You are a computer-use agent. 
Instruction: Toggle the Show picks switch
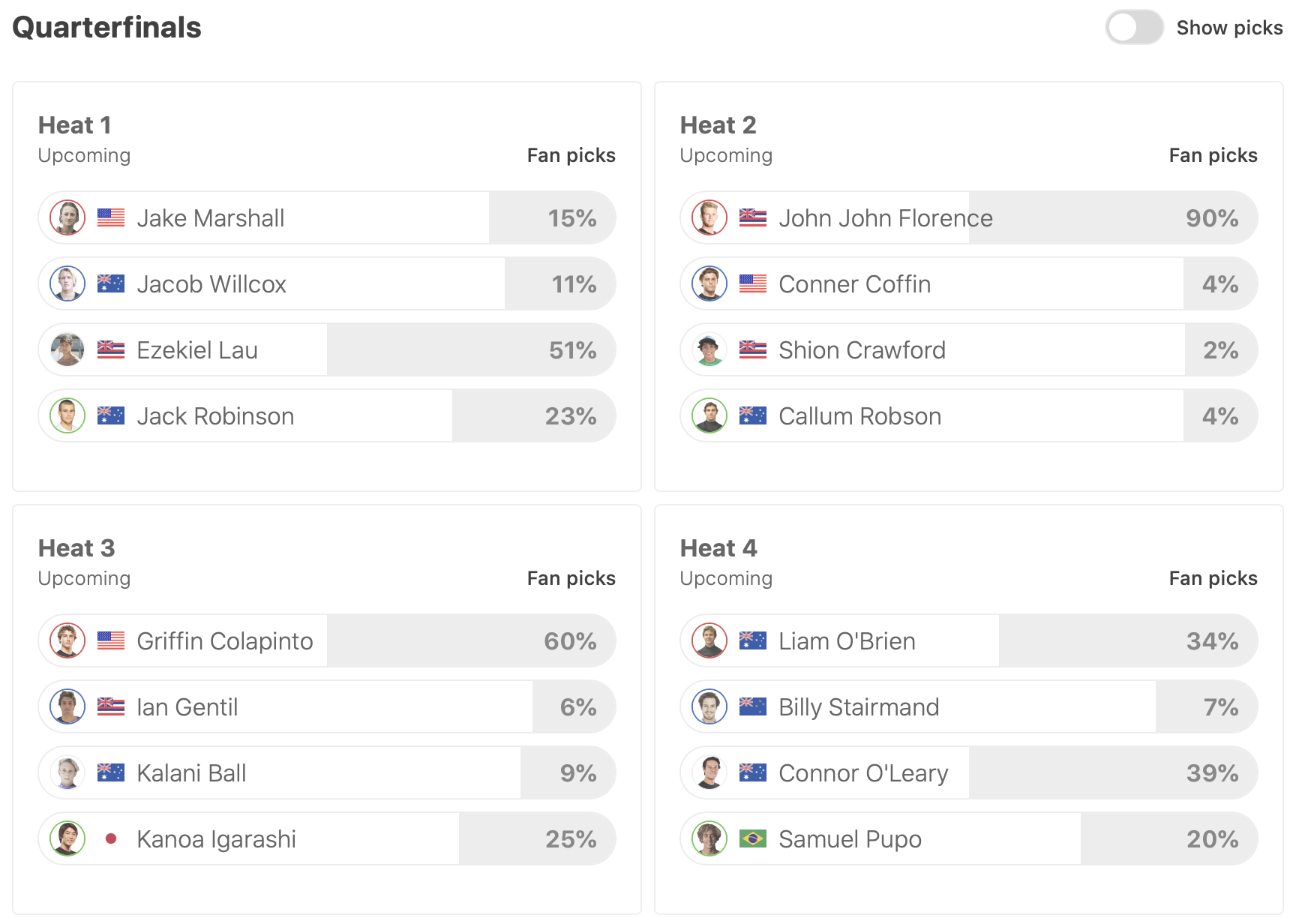pyautogui.click(x=1133, y=28)
